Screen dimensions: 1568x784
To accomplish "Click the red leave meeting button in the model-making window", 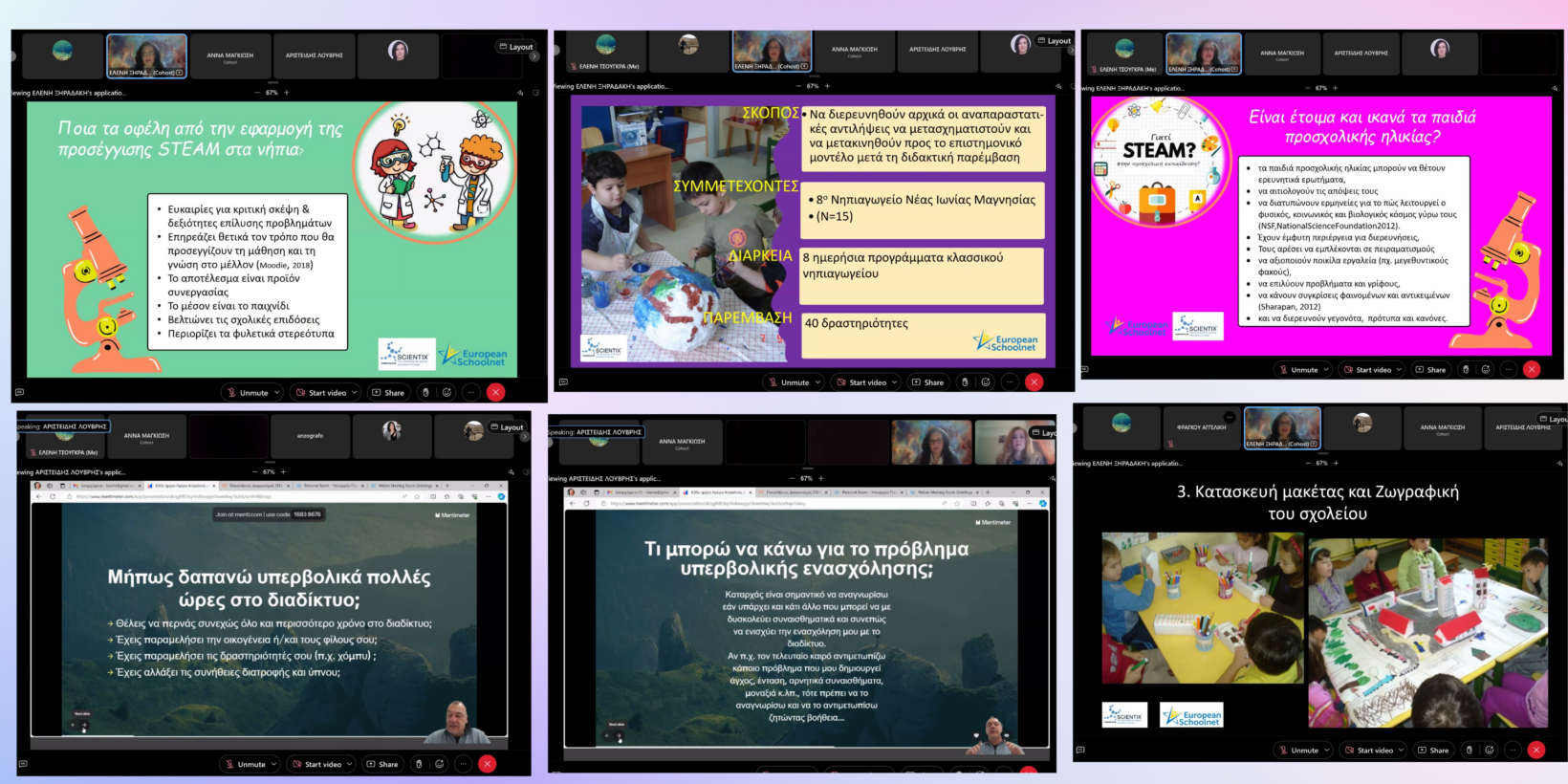I will [x=1536, y=751].
